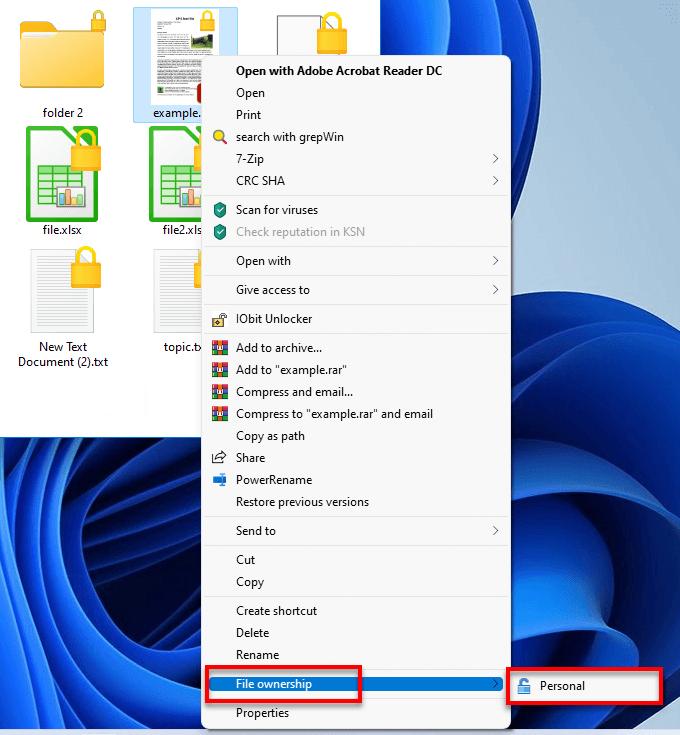Open Properties from the context menu
The width and height of the screenshot is (680, 735).
click(262, 713)
